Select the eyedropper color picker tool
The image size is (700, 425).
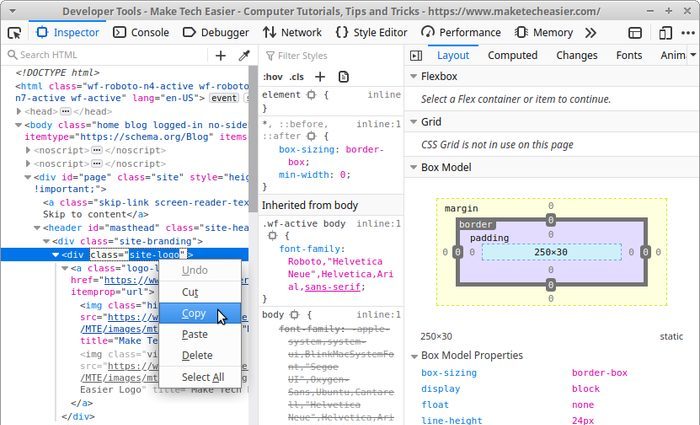tap(244, 55)
